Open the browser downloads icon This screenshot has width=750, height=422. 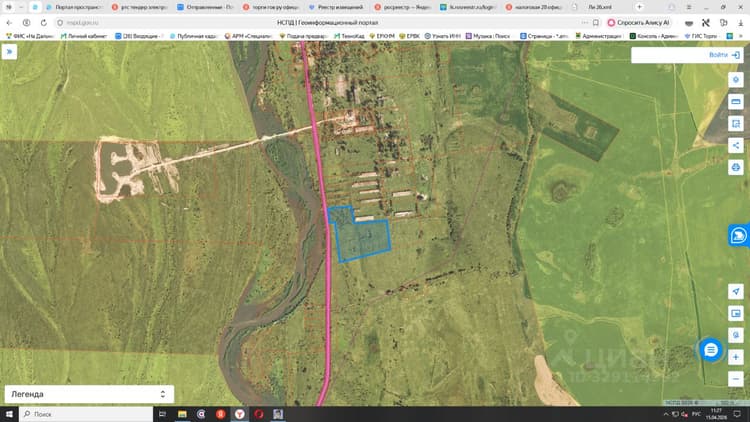(741, 22)
